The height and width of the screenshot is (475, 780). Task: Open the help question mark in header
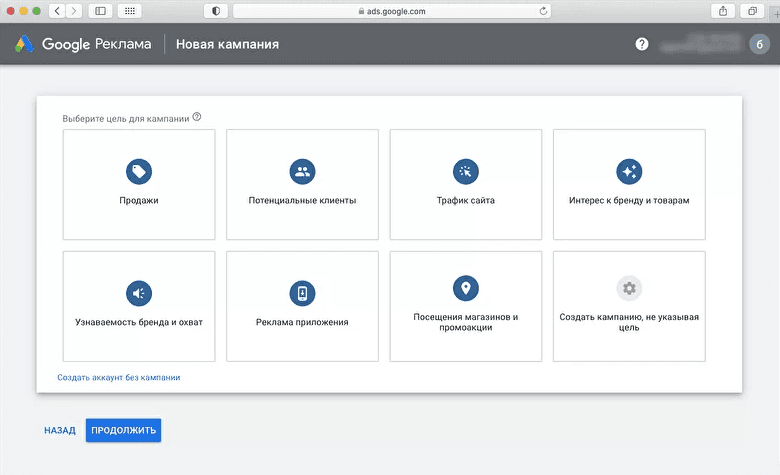(642, 44)
